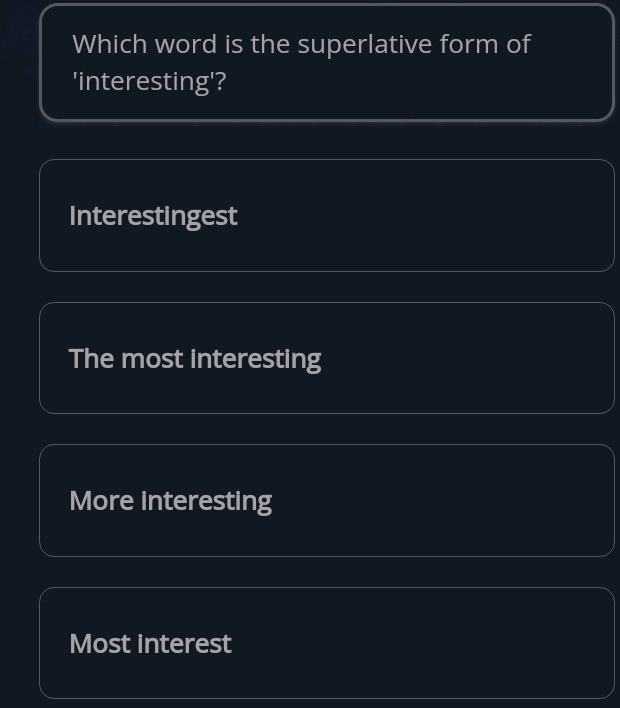Image resolution: width=620 pixels, height=708 pixels.
Task: Click the question text box
Action: pos(326,63)
